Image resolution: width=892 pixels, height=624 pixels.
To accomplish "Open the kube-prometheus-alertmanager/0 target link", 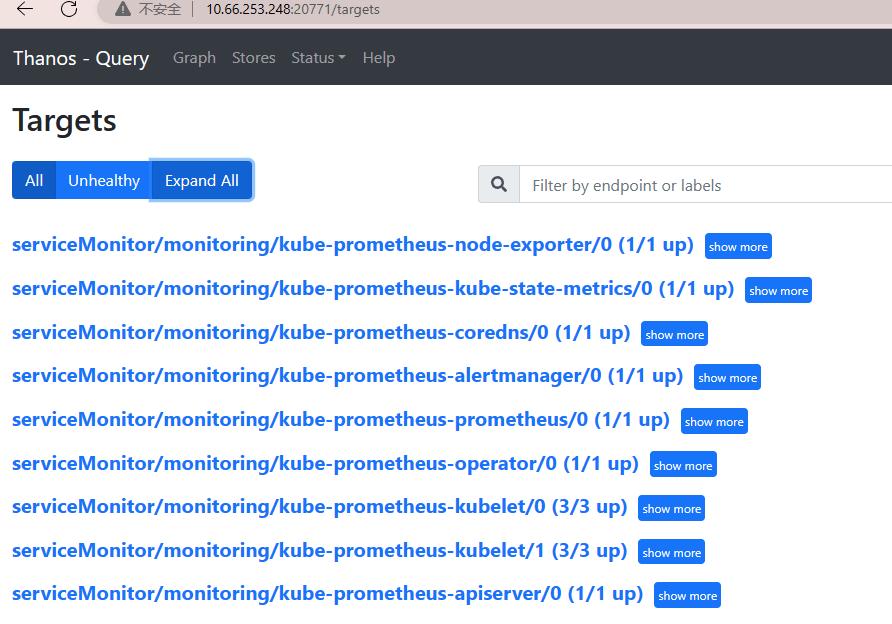I will click(x=347, y=376).
